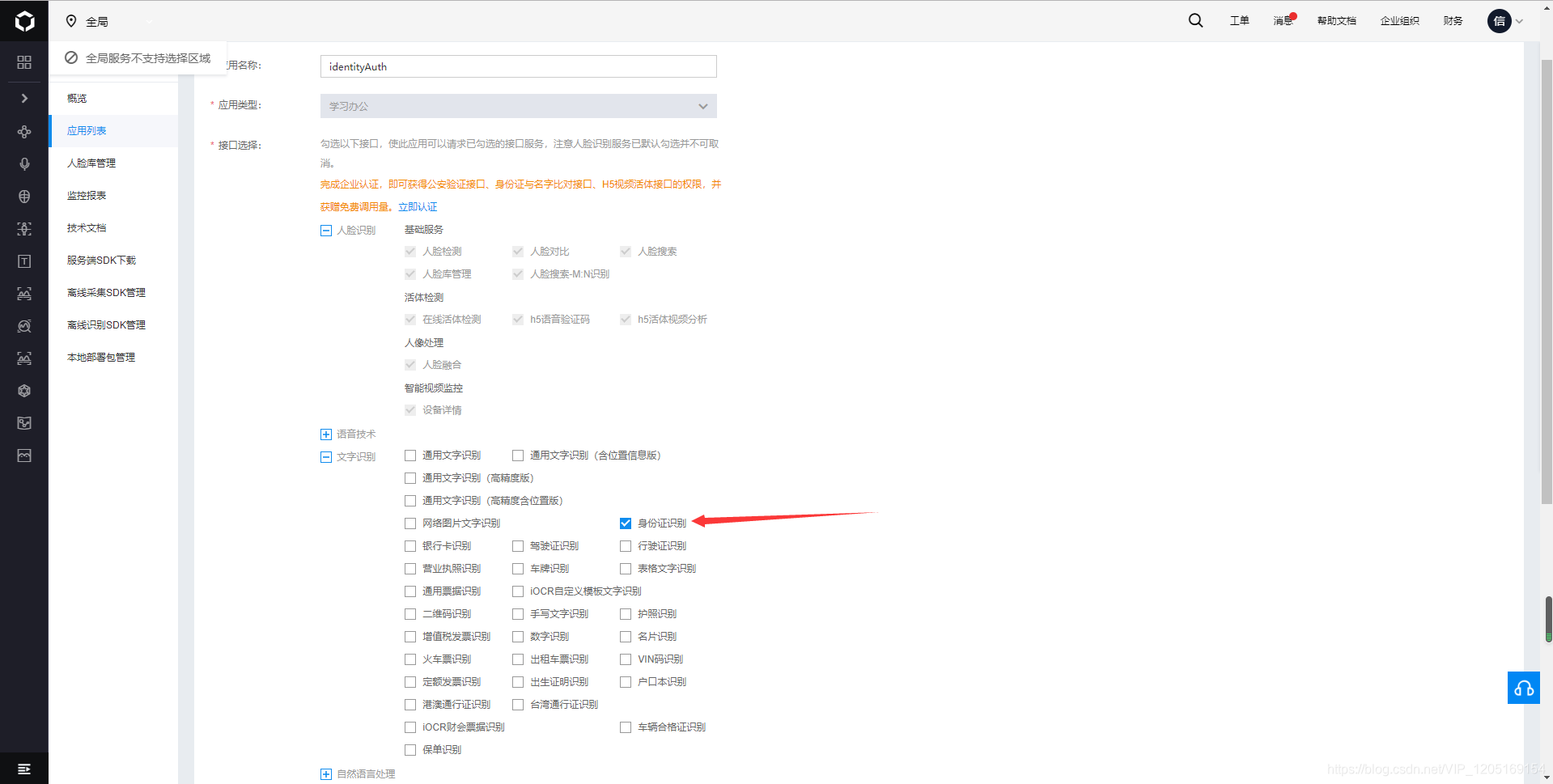1553x784 pixels.
Task: Click the 立即认证 link
Action: (418, 206)
